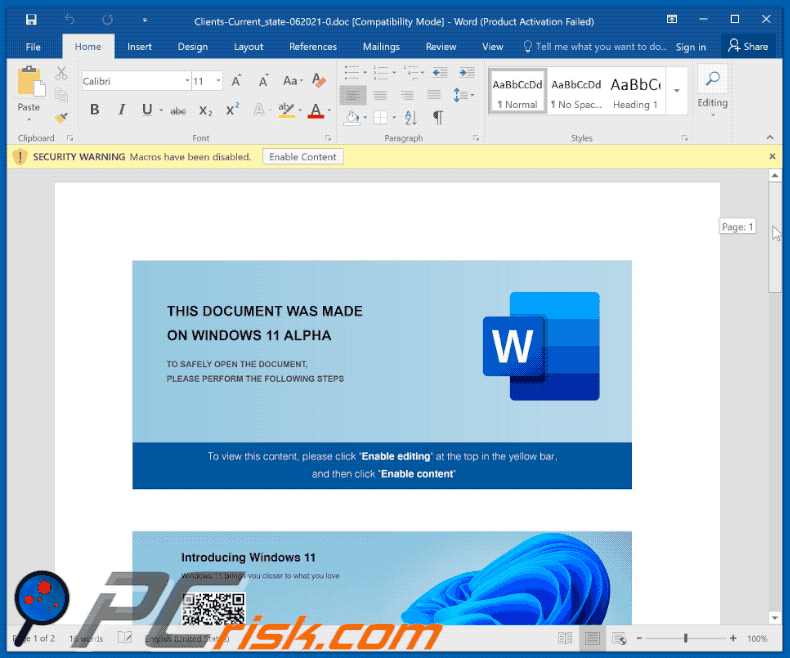The height and width of the screenshot is (658, 790).
Task: Click Decrease Indent icon
Action: coord(440,73)
